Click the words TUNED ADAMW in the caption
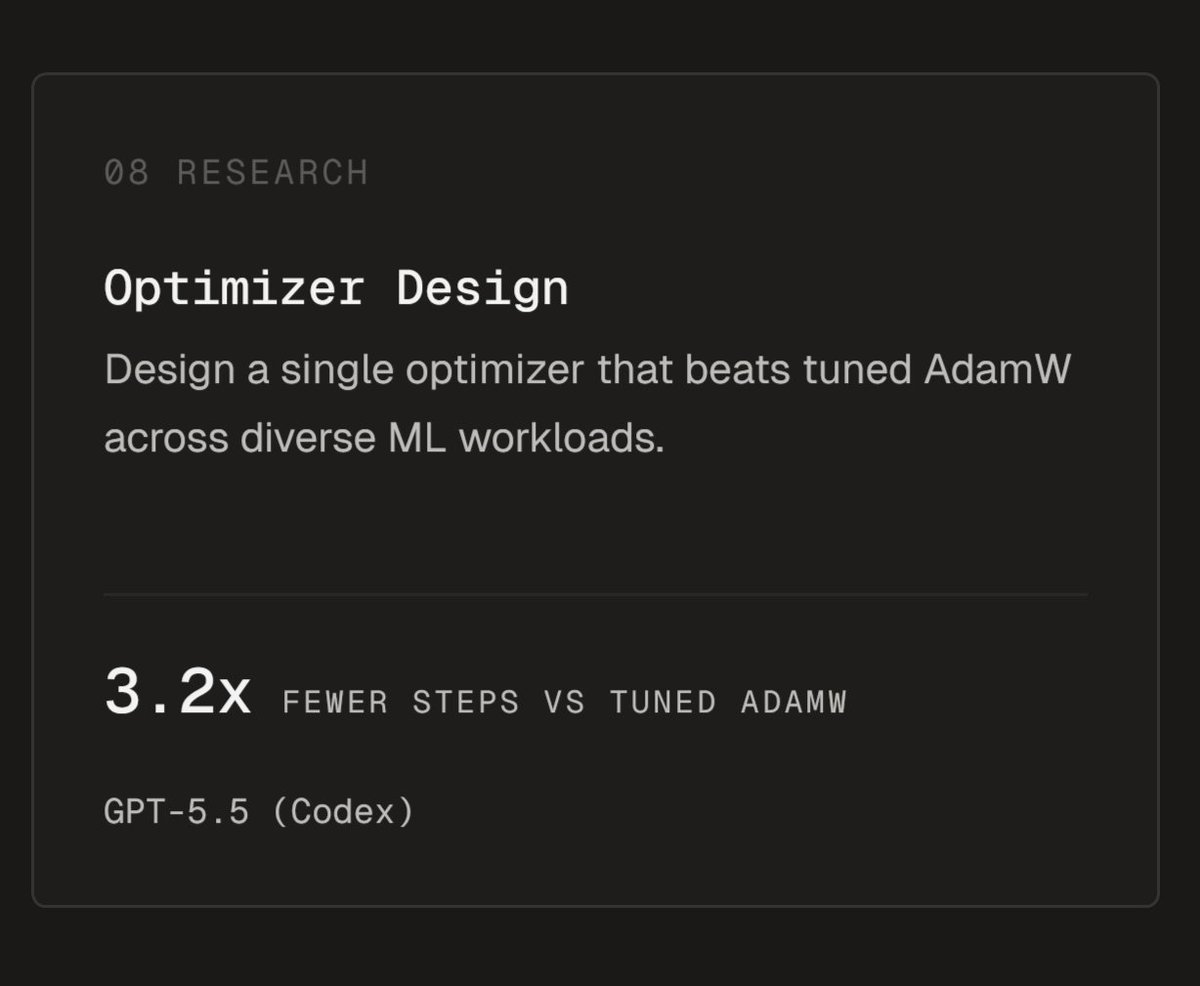The height and width of the screenshot is (986, 1200). [x=728, y=702]
